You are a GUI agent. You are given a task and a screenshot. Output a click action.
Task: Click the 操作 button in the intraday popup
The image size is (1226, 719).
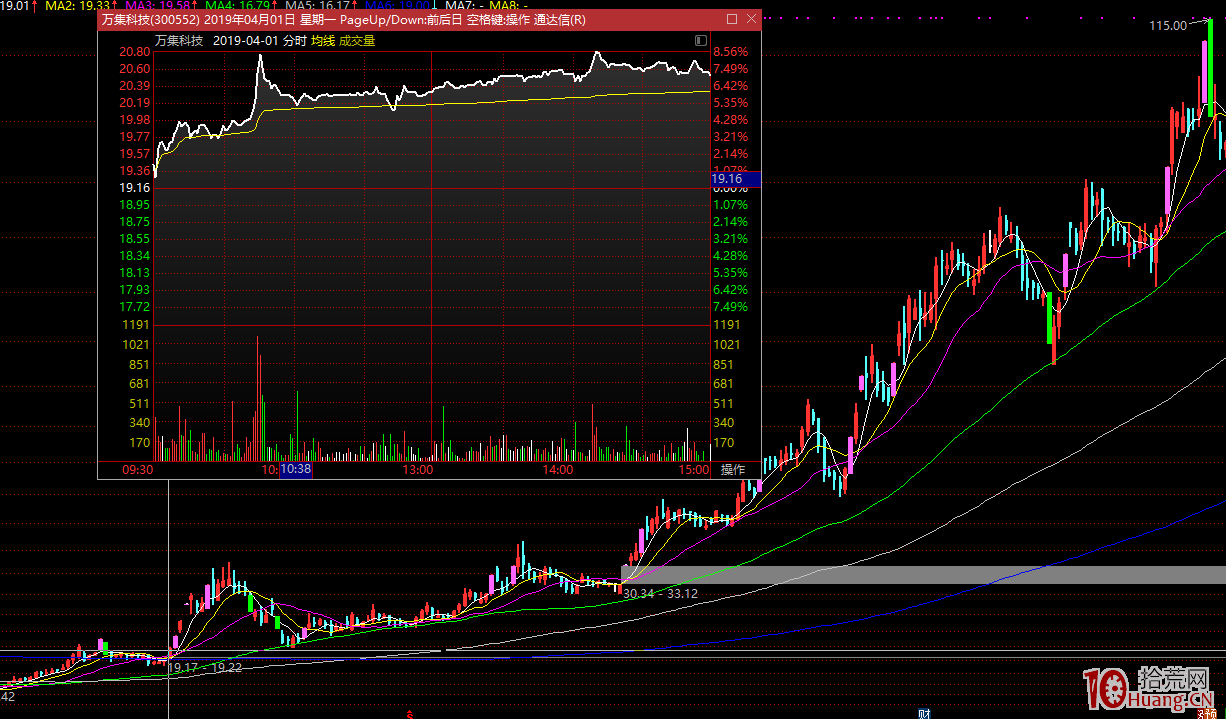click(733, 469)
